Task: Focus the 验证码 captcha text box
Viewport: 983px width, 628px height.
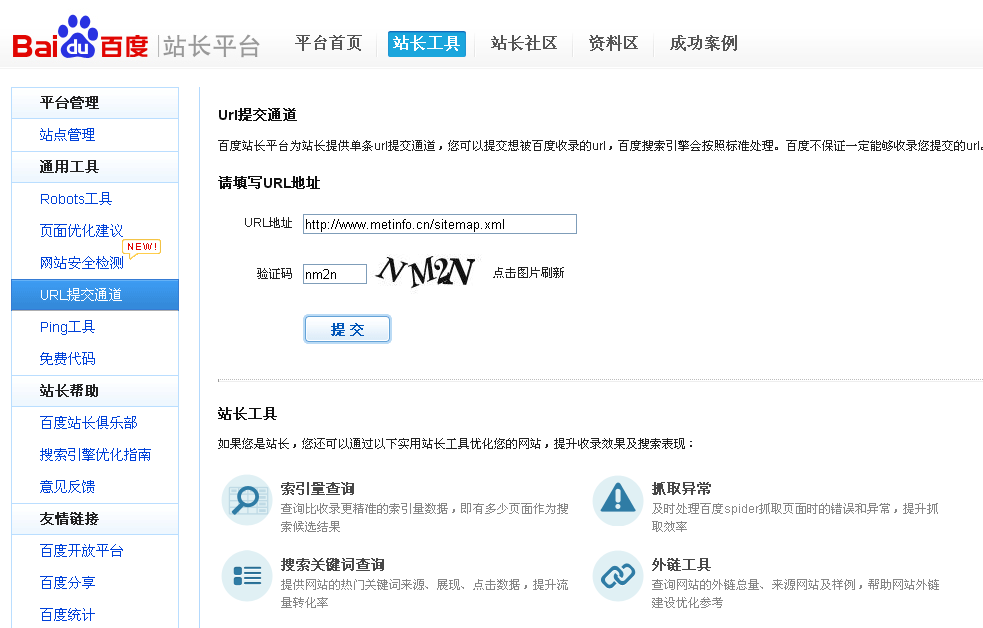Action: (x=334, y=274)
